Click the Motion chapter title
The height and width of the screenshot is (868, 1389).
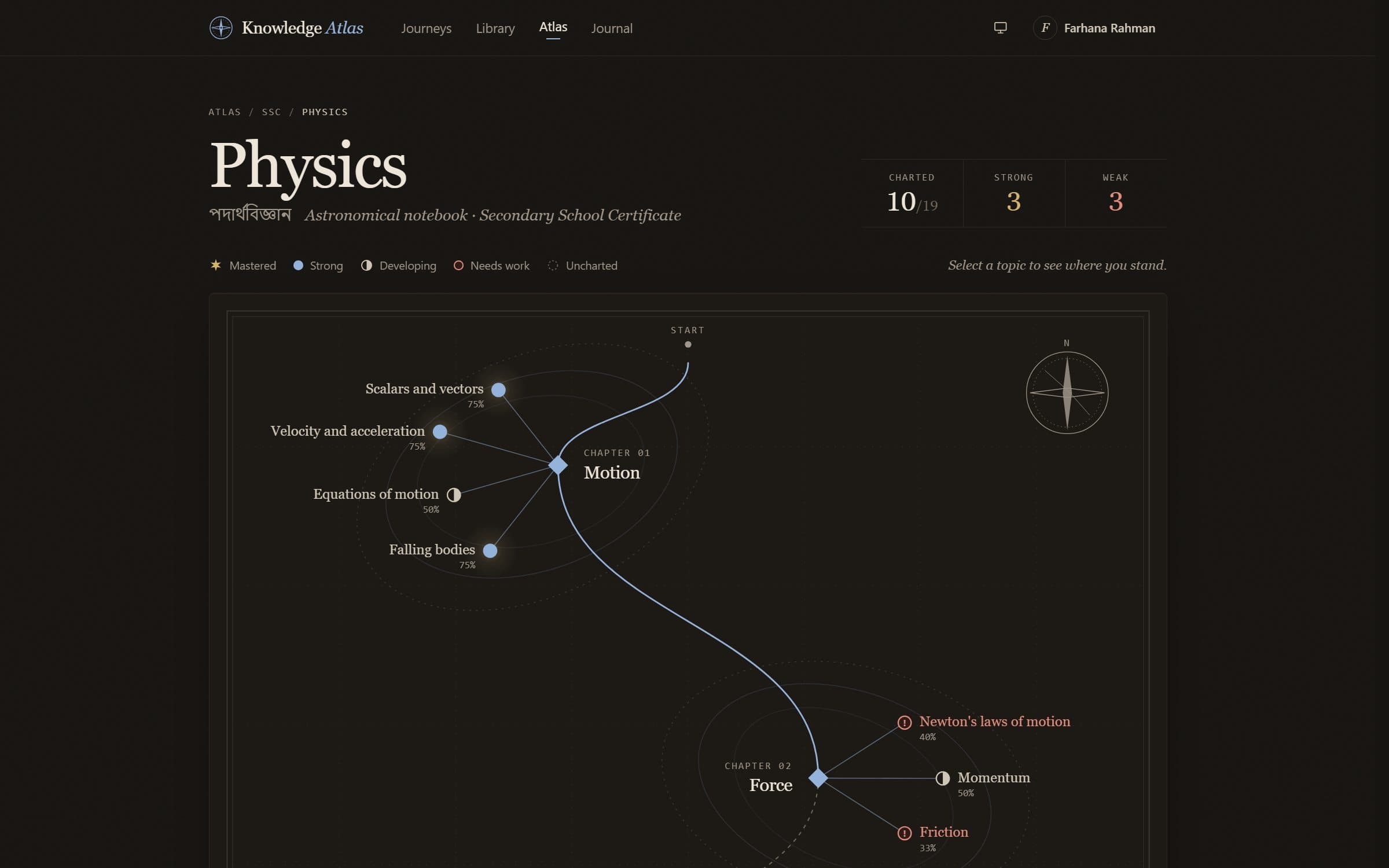[x=612, y=473]
